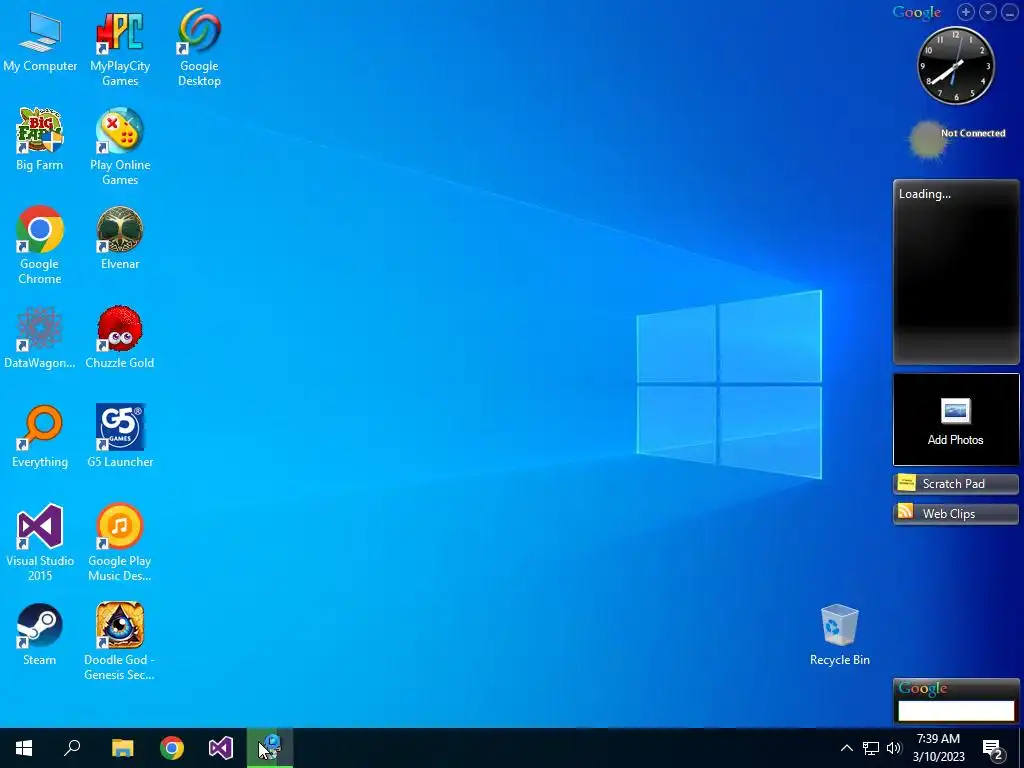
Task: Select the Play Online Games shortcut
Action: (120, 147)
